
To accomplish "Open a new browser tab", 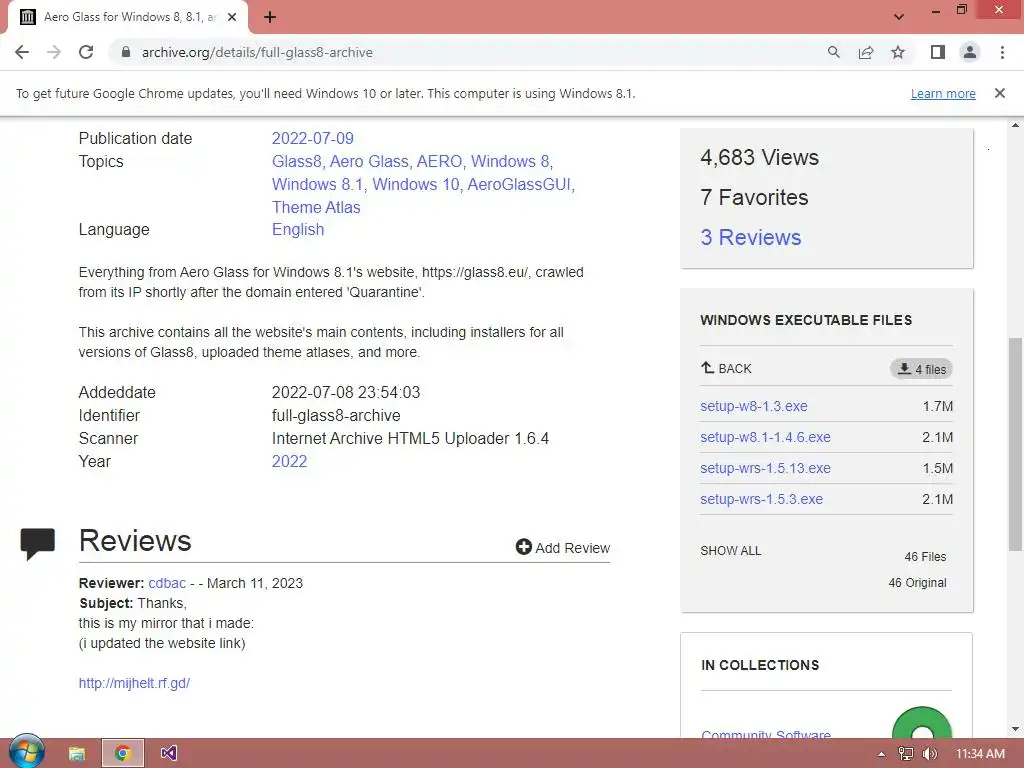I will click(x=270, y=17).
